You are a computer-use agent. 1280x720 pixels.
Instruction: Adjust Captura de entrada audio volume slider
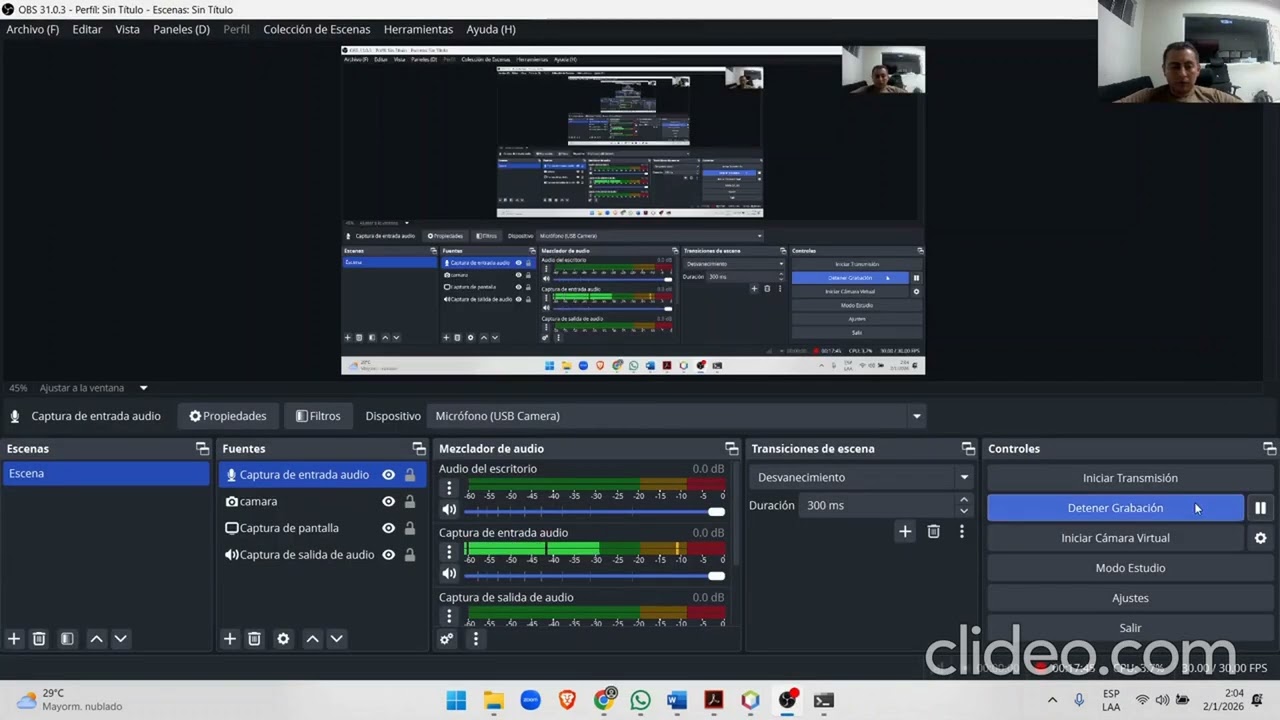click(x=594, y=576)
